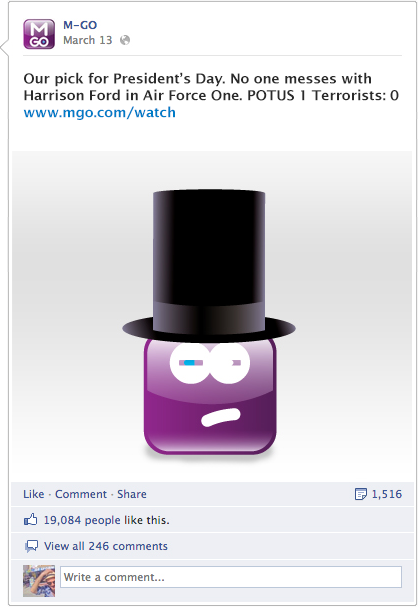Viewport: 418px width, 607px height.
Task: Click the black top hat in photo
Action: [209, 265]
